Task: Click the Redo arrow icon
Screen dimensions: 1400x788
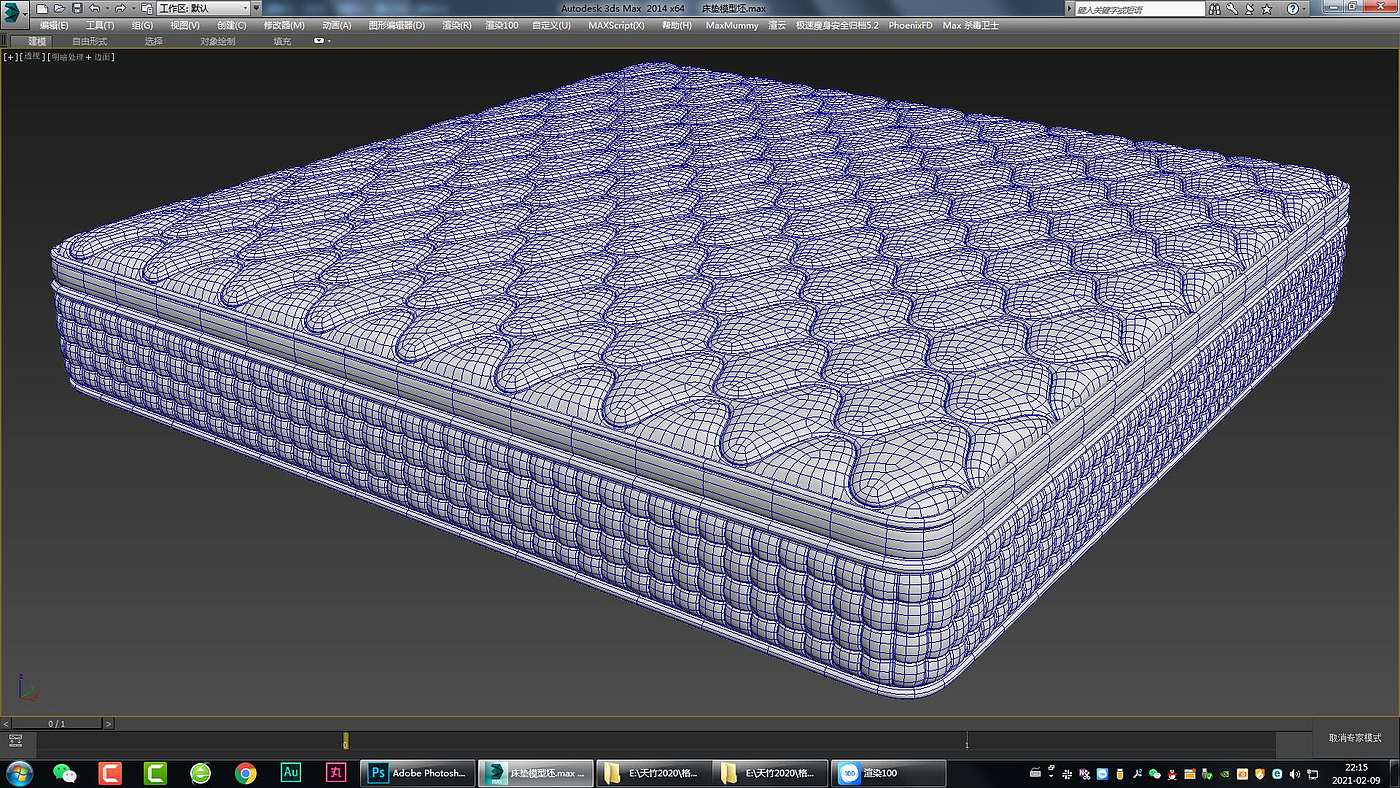Action: [120, 8]
